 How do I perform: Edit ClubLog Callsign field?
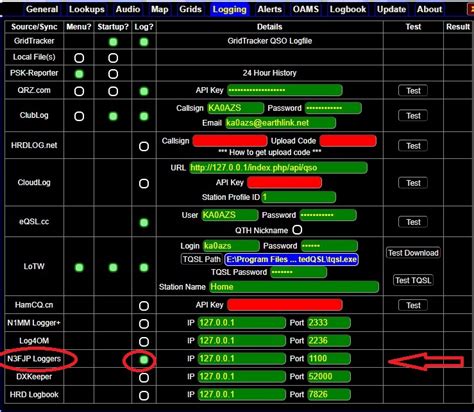point(235,108)
